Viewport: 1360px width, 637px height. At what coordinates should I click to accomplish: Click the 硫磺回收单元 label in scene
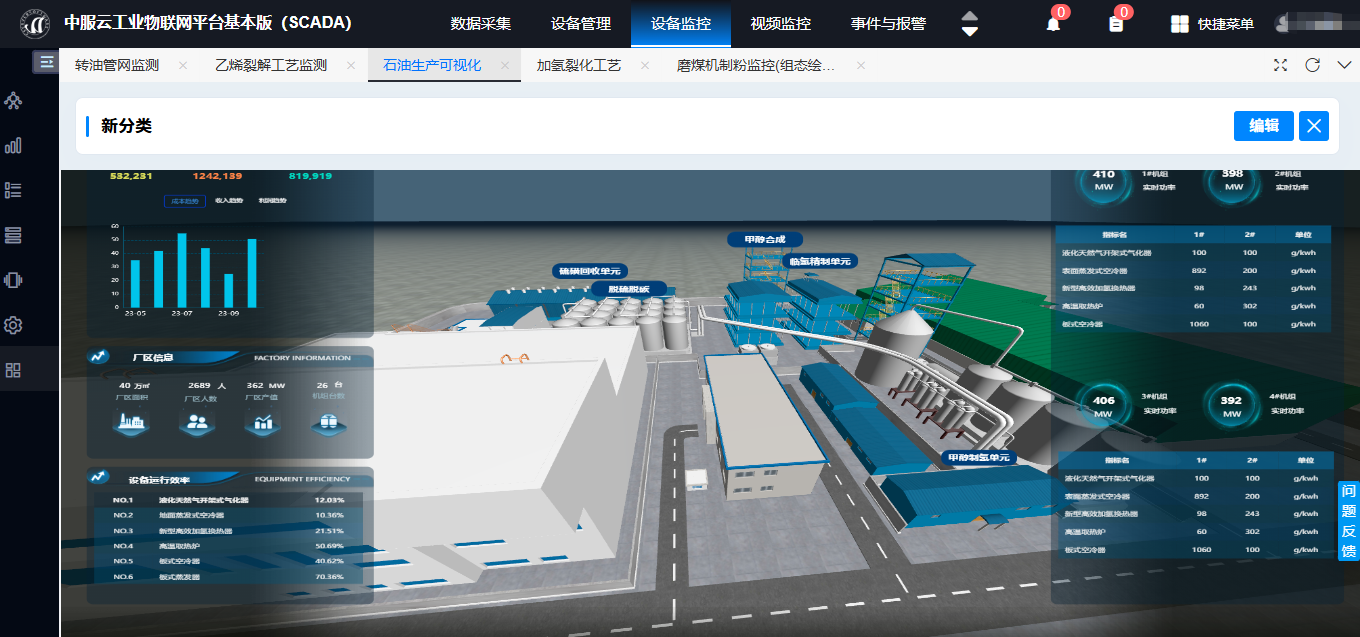coord(590,271)
